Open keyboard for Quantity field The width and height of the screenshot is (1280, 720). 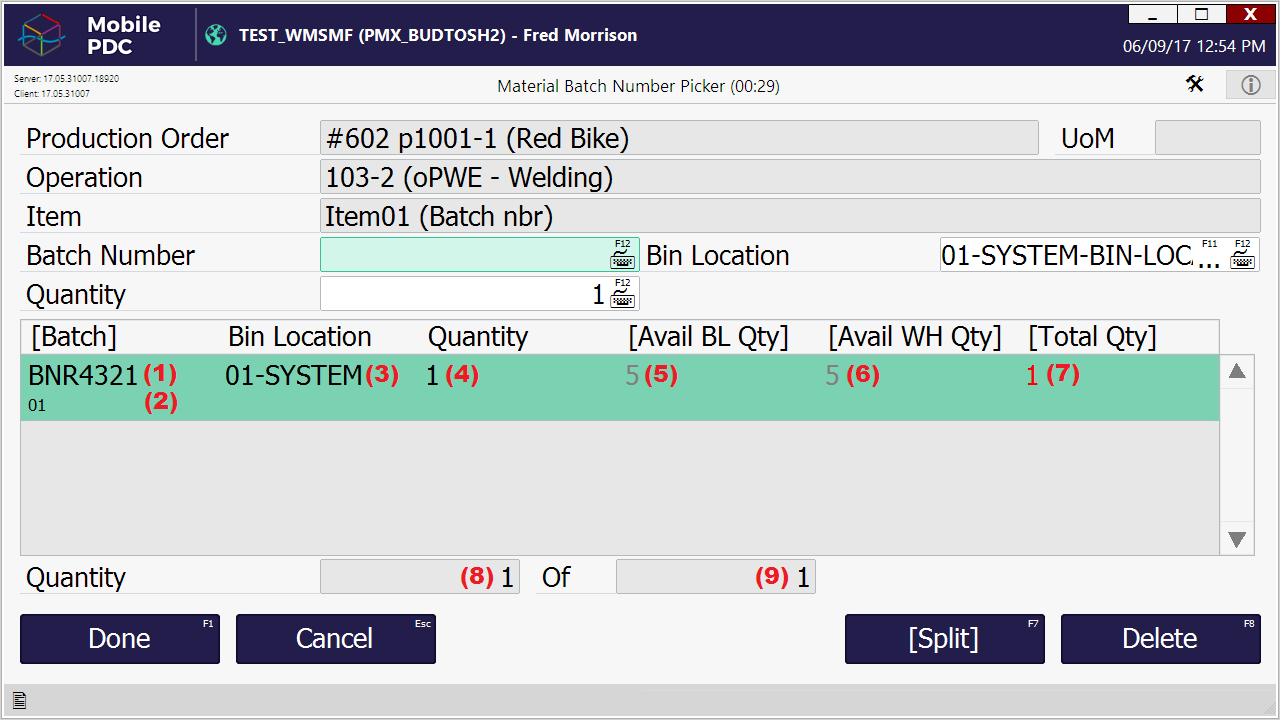[x=623, y=295]
